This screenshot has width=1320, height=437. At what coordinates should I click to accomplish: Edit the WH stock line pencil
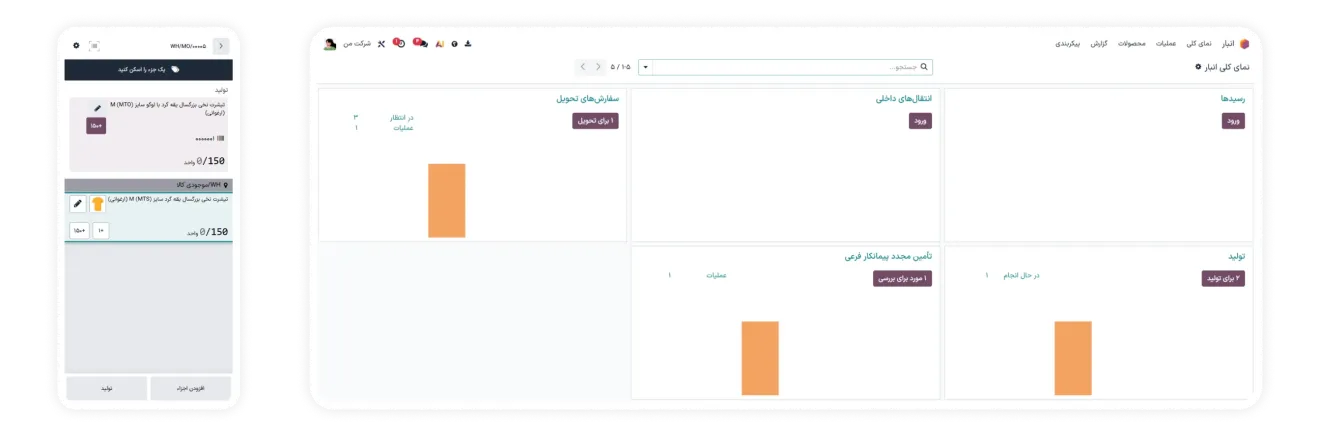(78, 204)
